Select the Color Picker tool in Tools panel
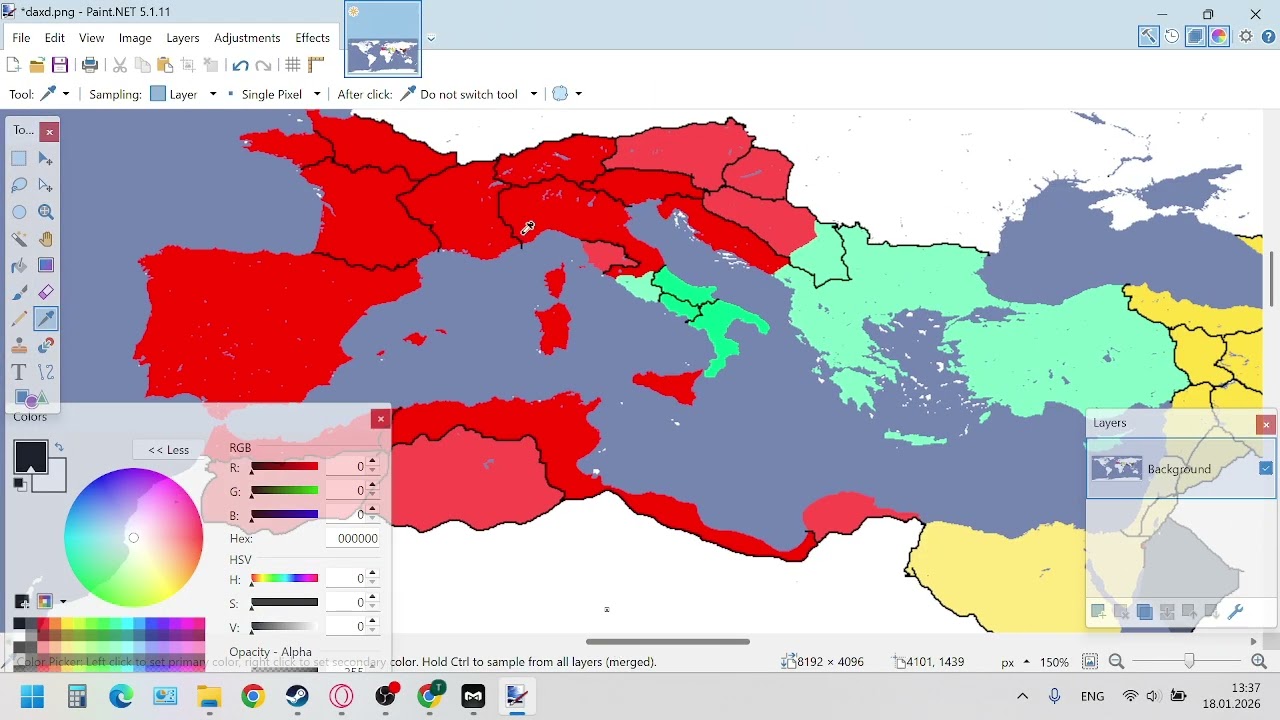The width and height of the screenshot is (1280, 720). (46, 319)
